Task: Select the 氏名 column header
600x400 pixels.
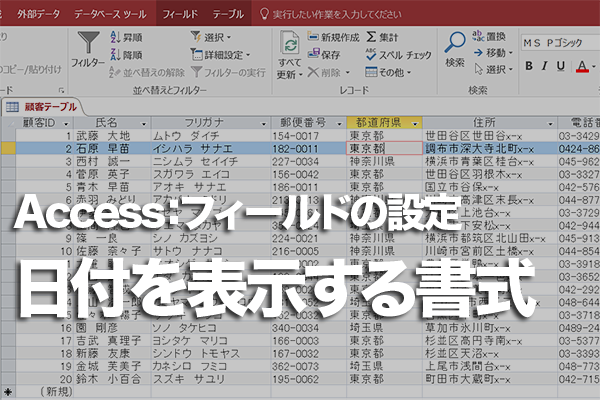Action: [106, 123]
